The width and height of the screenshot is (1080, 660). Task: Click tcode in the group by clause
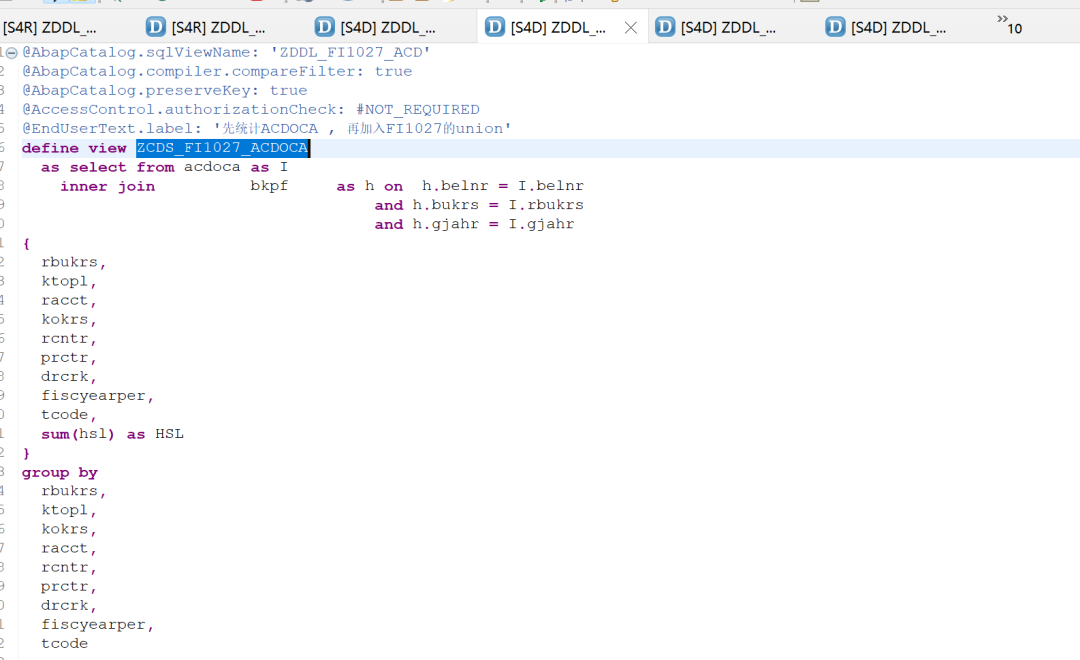[65, 643]
